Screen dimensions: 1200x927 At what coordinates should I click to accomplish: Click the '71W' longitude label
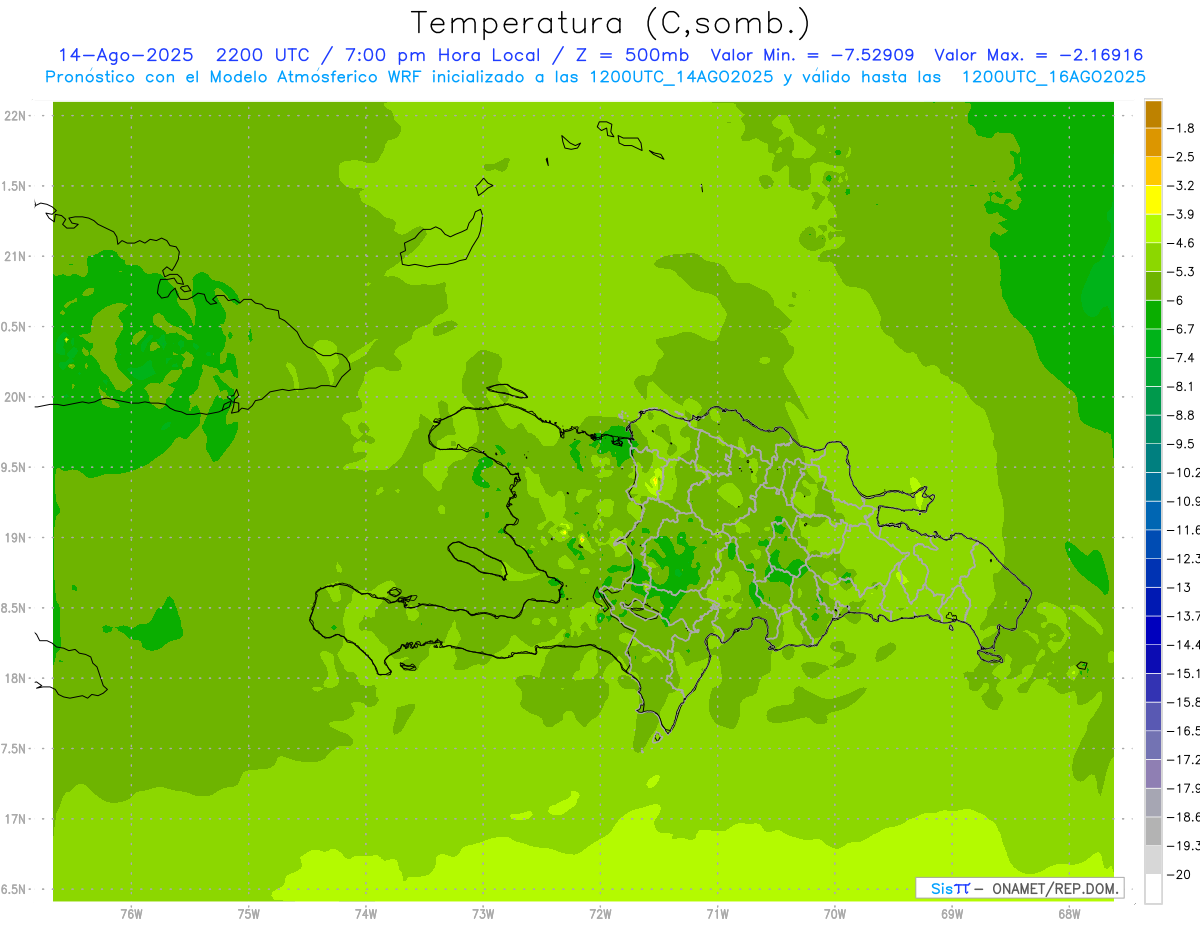718,914
